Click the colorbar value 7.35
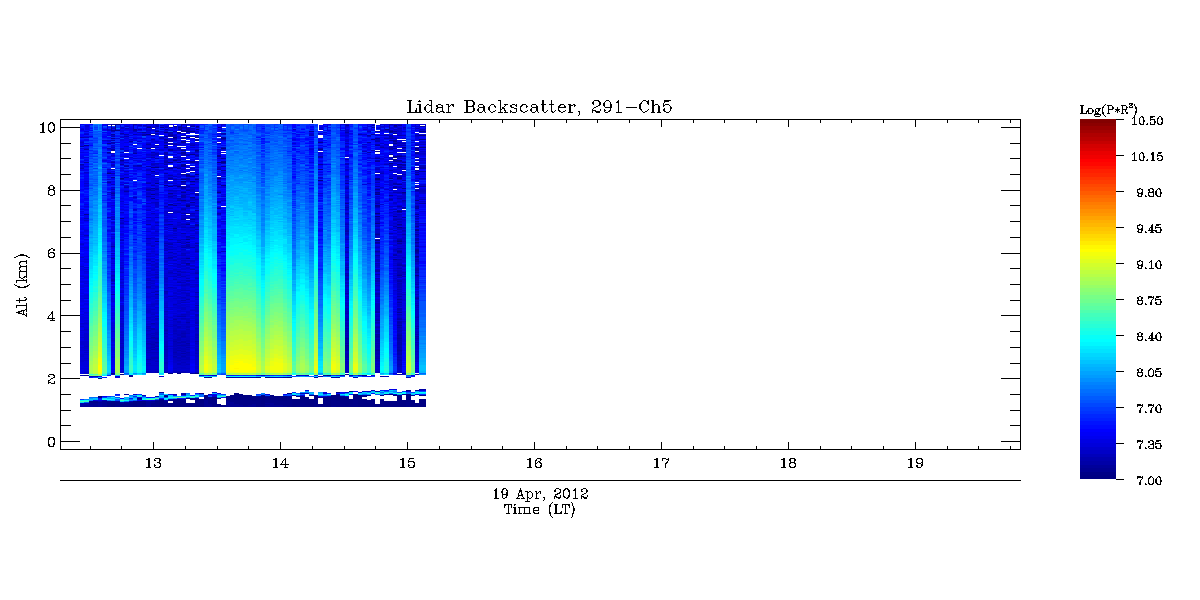This screenshot has width=1200, height=600. [1149, 445]
